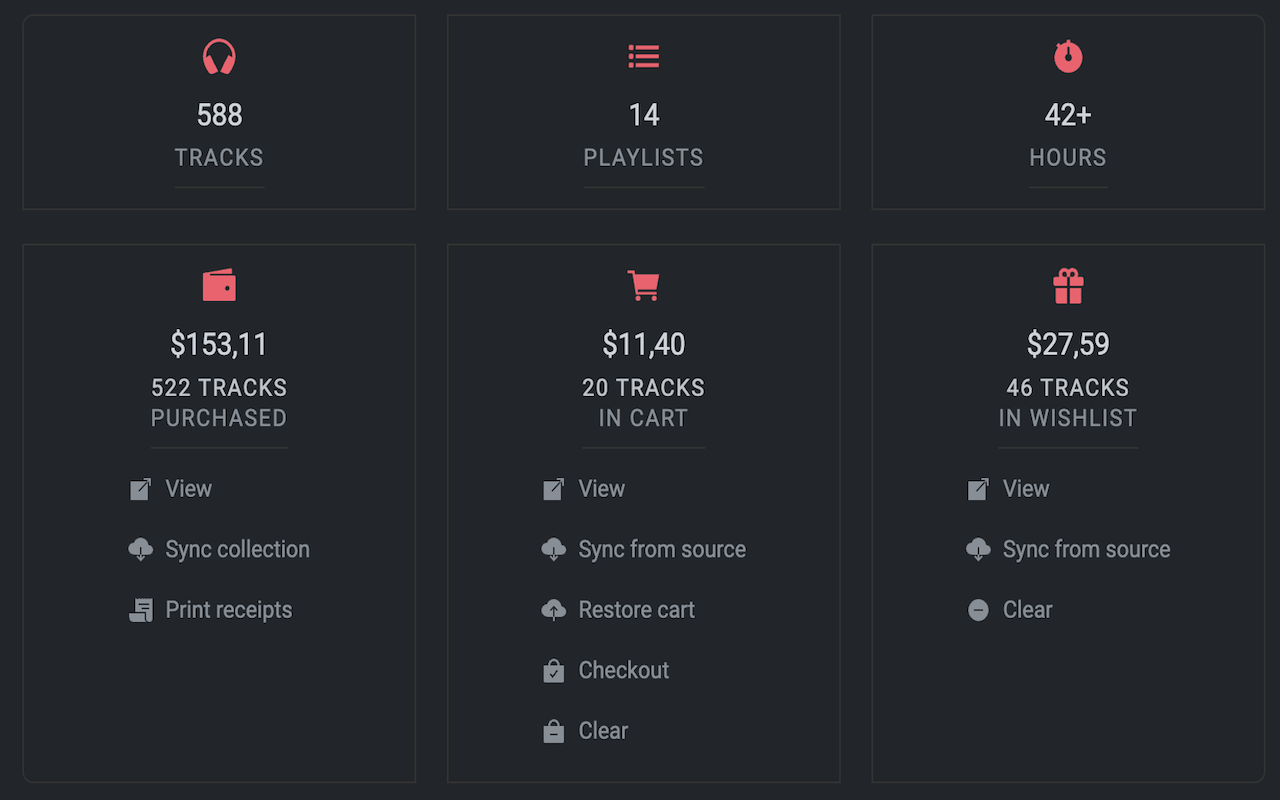Viewport: 1280px width, 800px height.
Task: Click the cloud download icon next to Sync collection
Action: pyautogui.click(x=141, y=549)
